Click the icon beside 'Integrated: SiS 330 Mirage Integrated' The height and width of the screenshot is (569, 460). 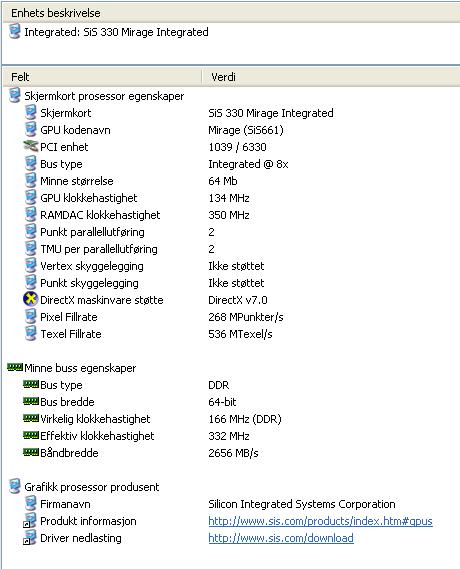point(15,31)
